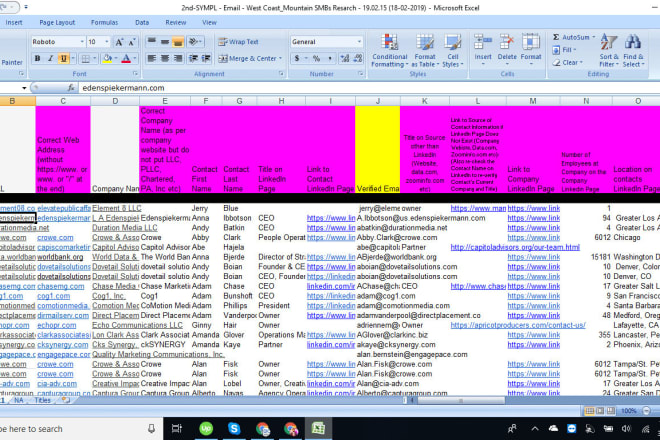
Task: Toggle Italic formatting
Action: pos(51,59)
